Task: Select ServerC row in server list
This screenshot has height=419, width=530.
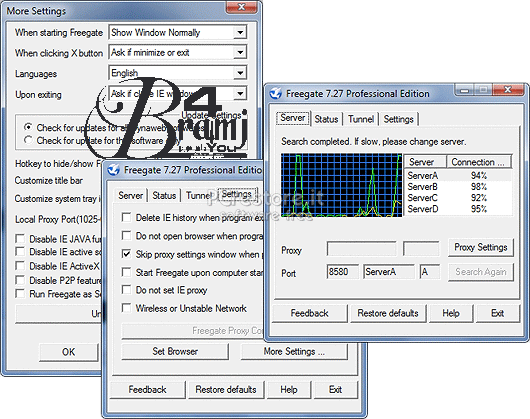Action: [x=458, y=198]
